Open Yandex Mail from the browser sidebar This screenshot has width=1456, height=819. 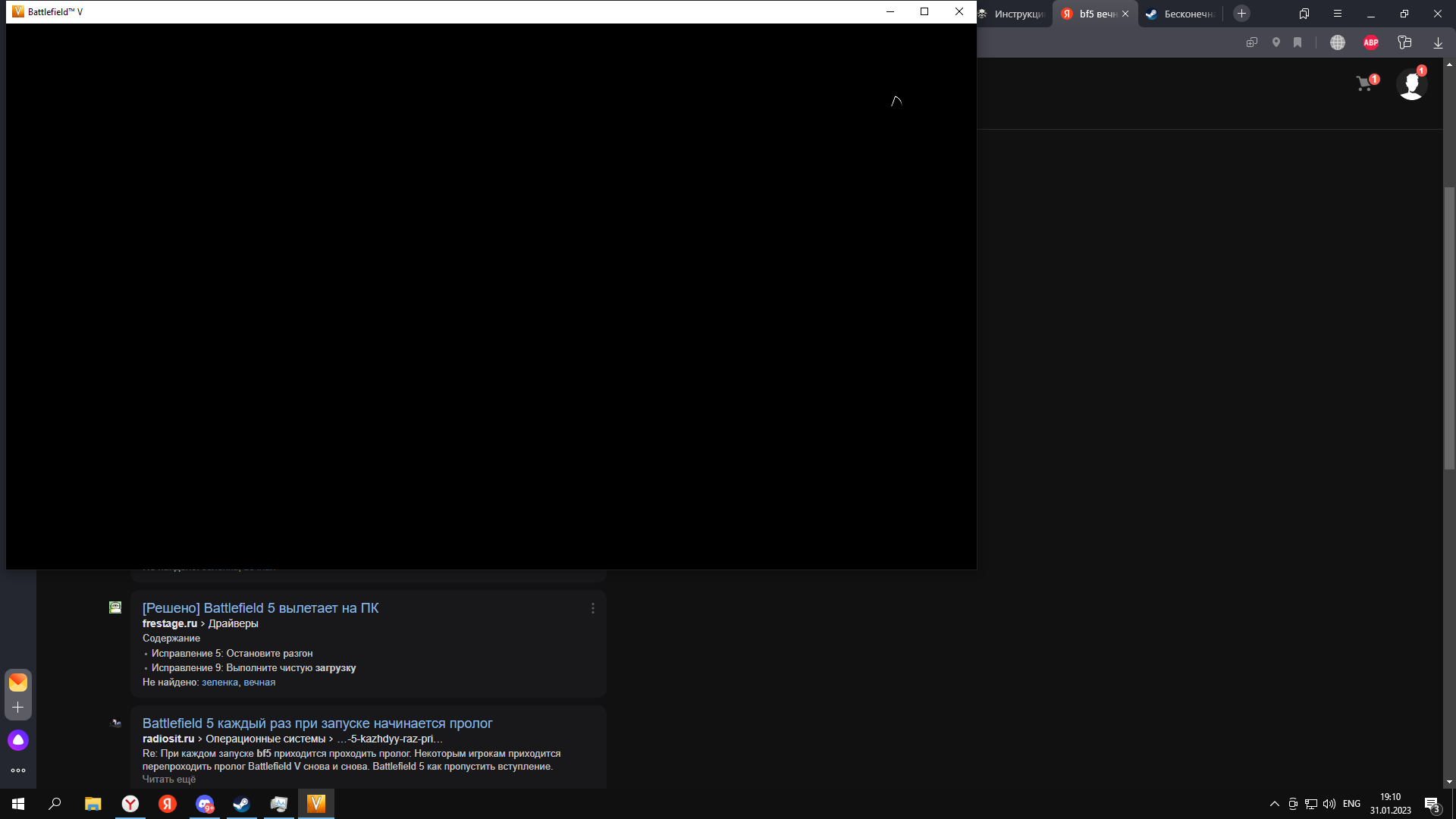tap(18, 682)
